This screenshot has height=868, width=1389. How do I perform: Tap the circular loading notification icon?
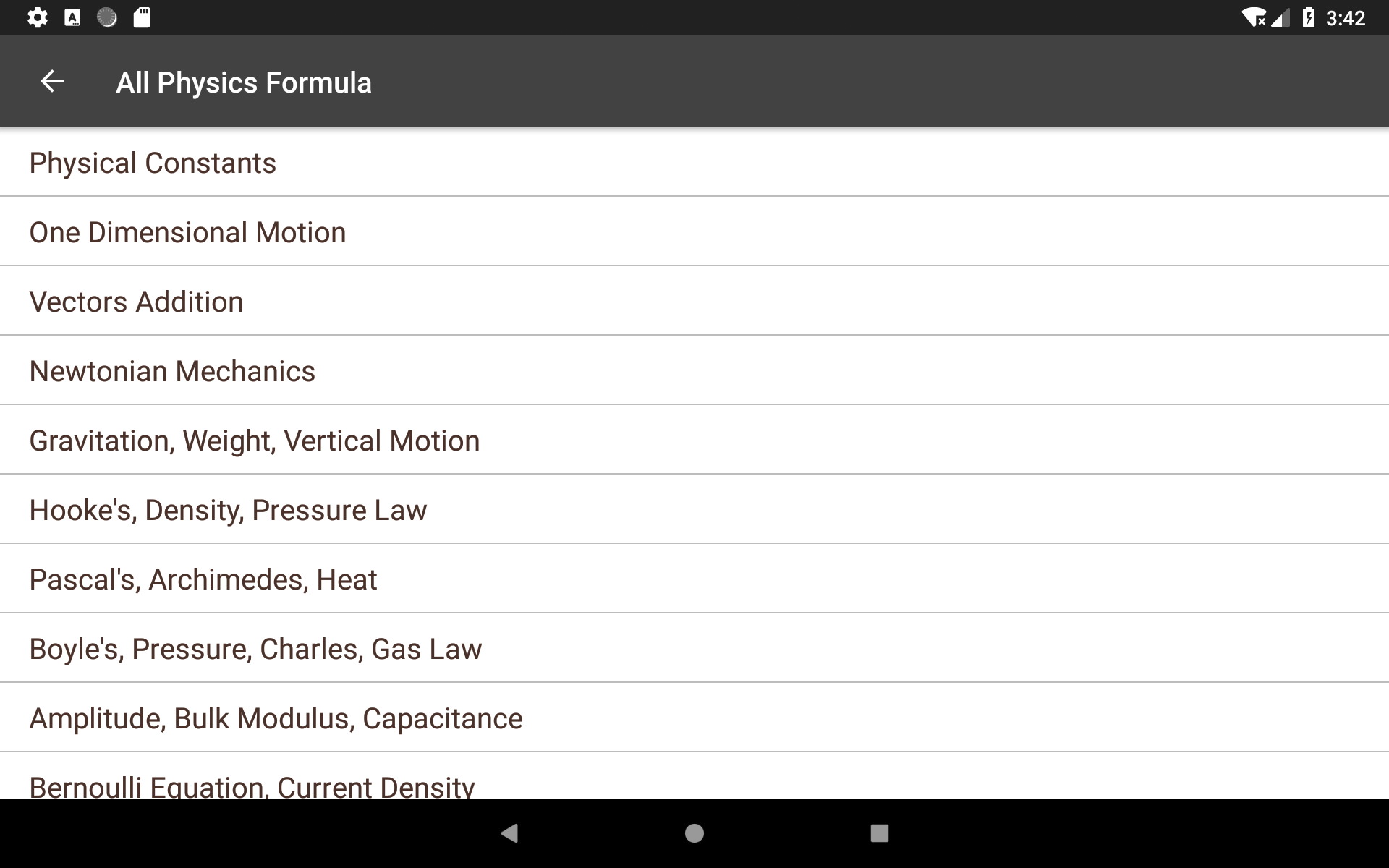(x=107, y=17)
